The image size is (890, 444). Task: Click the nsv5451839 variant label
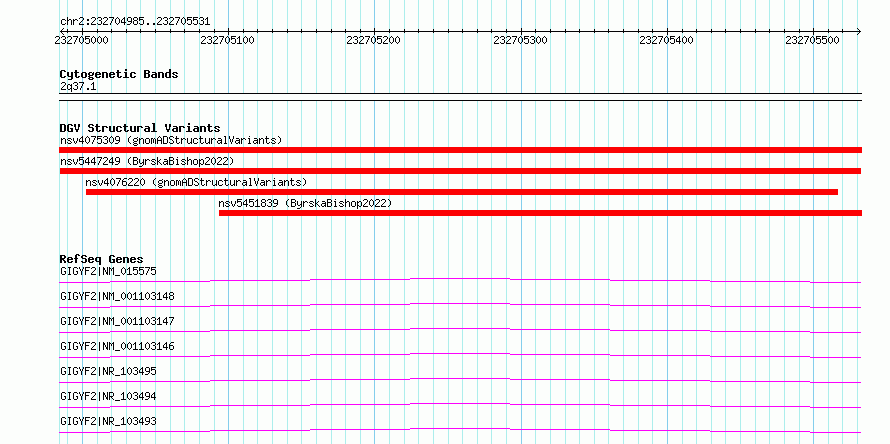pyautogui.click(x=305, y=203)
